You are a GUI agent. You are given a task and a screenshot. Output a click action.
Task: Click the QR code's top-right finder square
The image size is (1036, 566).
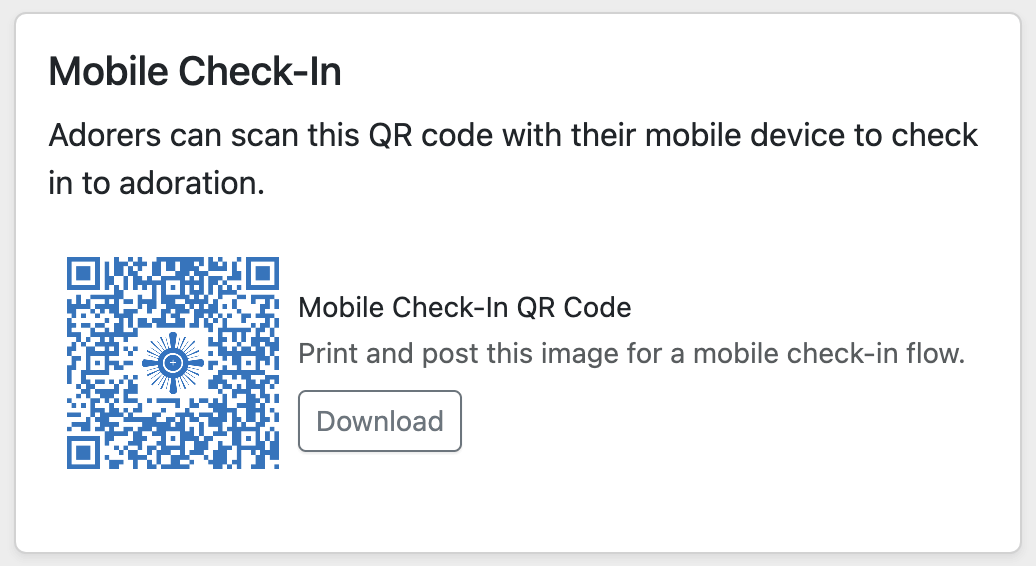[261, 274]
